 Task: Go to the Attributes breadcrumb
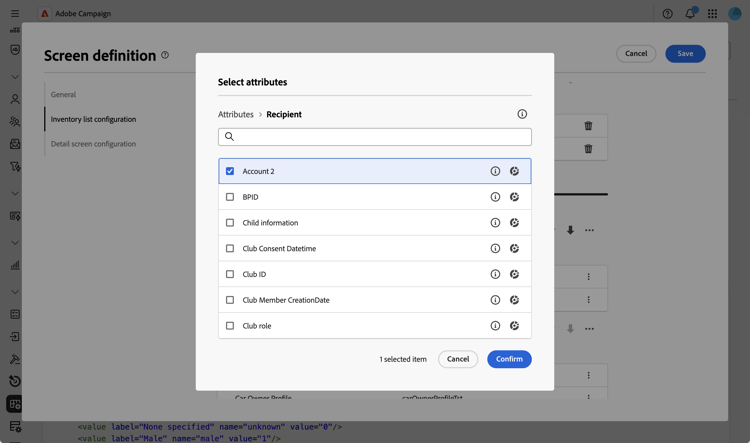(236, 114)
